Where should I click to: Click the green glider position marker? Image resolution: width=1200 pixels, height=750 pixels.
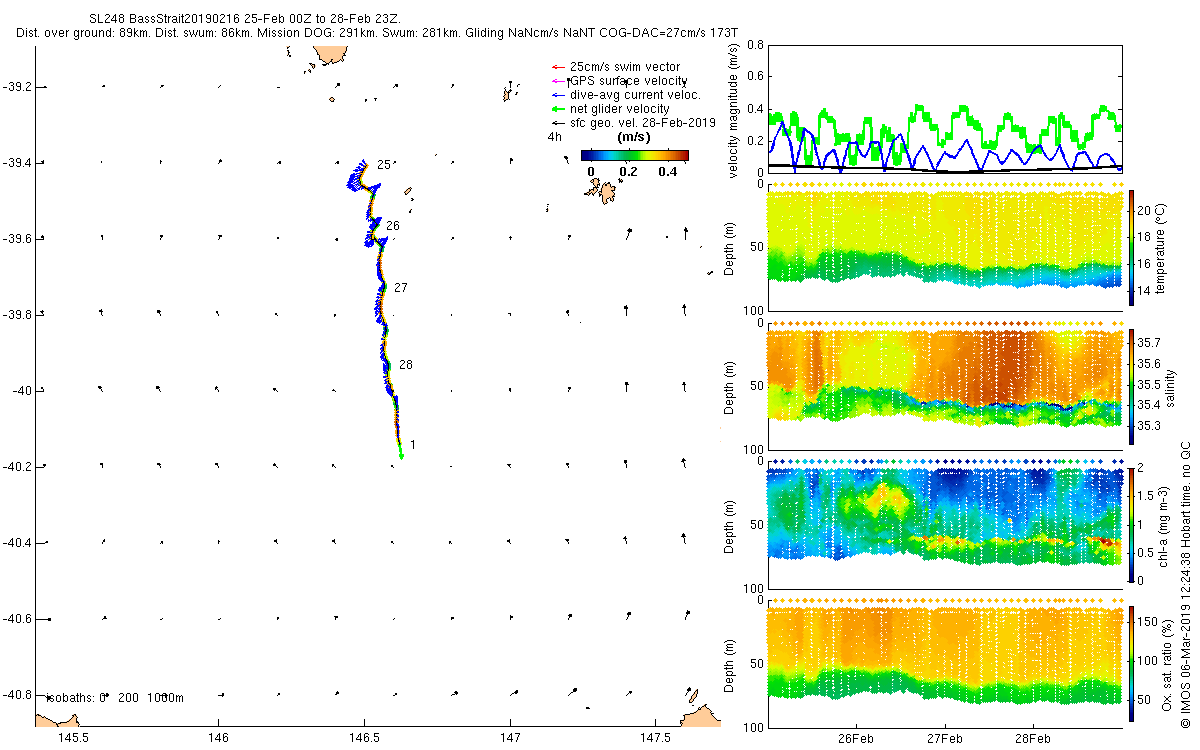point(401,455)
